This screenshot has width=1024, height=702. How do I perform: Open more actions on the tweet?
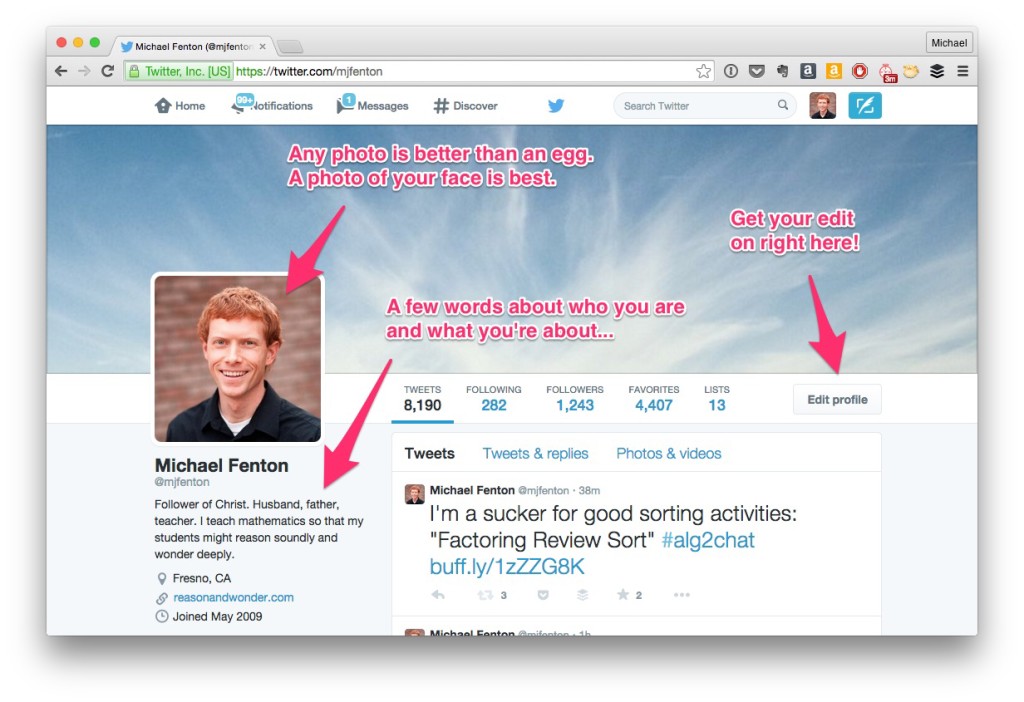point(680,595)
